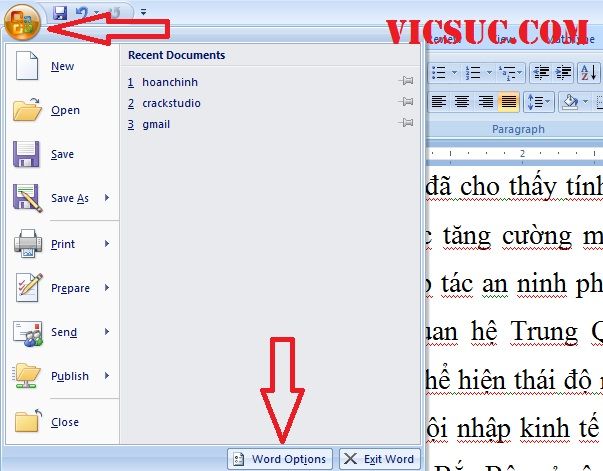Click the Sort A-Z icon

point(589,72)
